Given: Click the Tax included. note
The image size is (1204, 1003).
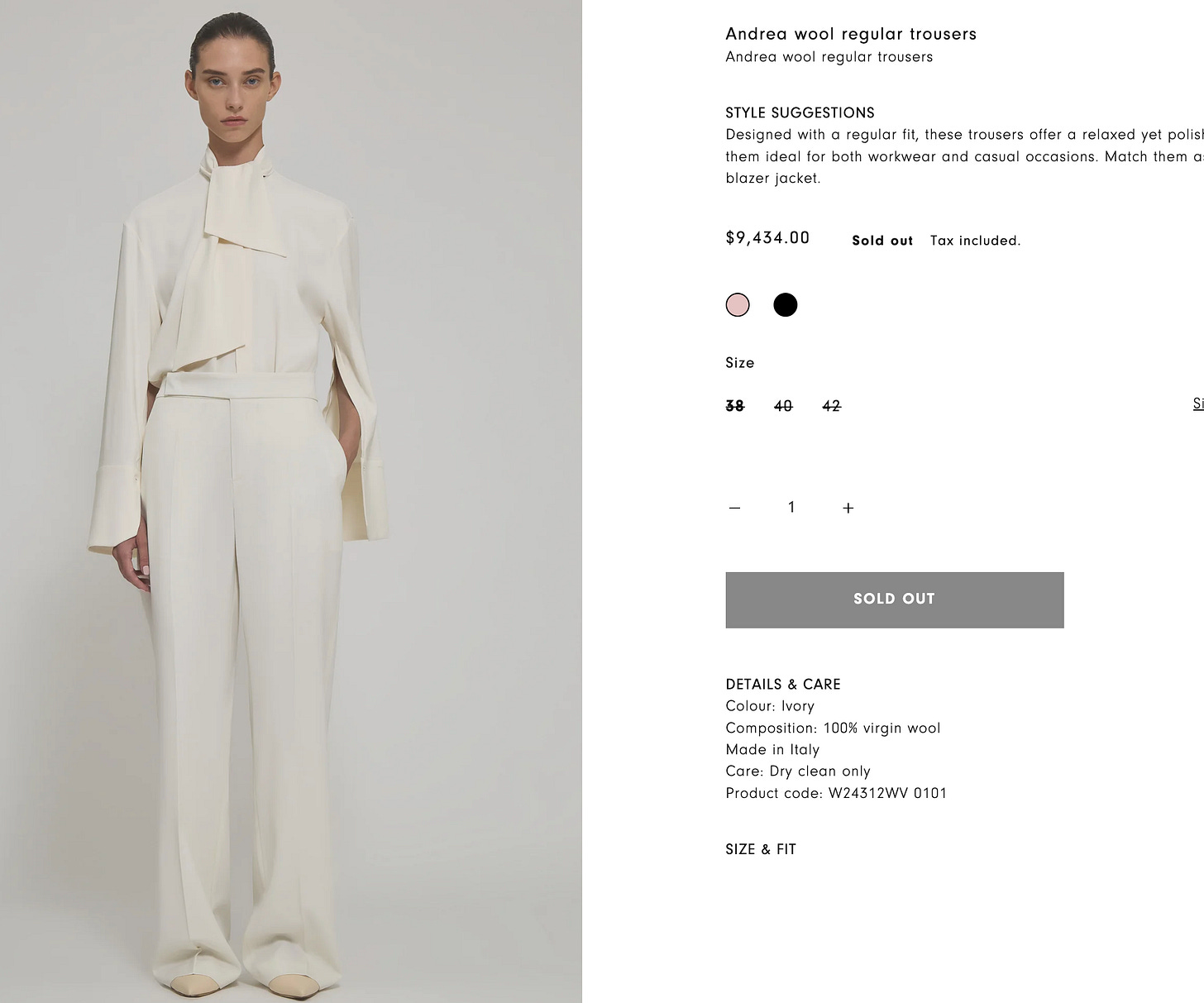Looking at the screenshot, I should click(x=976, y=241).
